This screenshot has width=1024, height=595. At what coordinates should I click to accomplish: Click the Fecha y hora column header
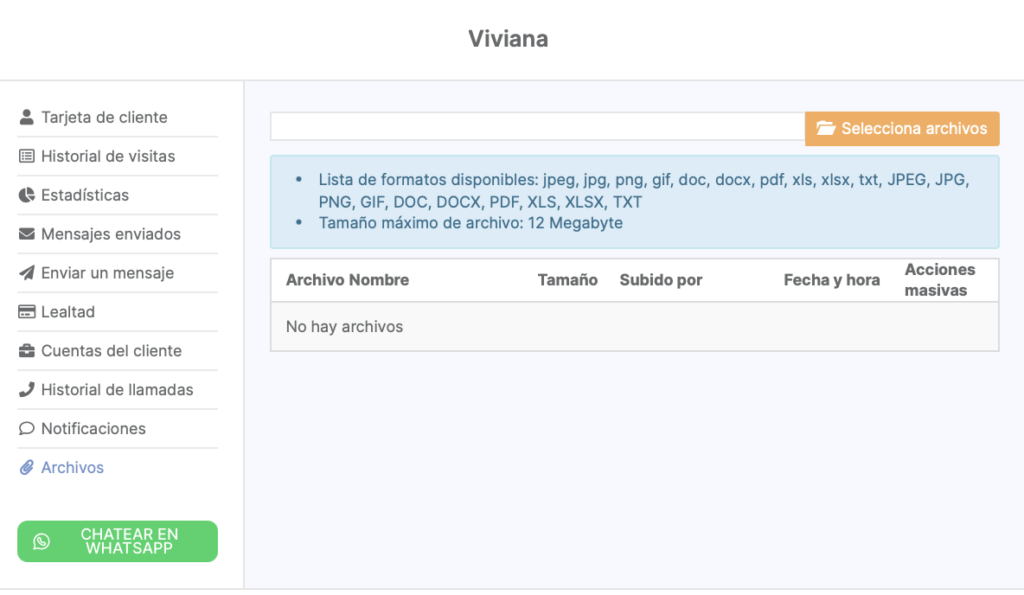[x=831, y=280]
